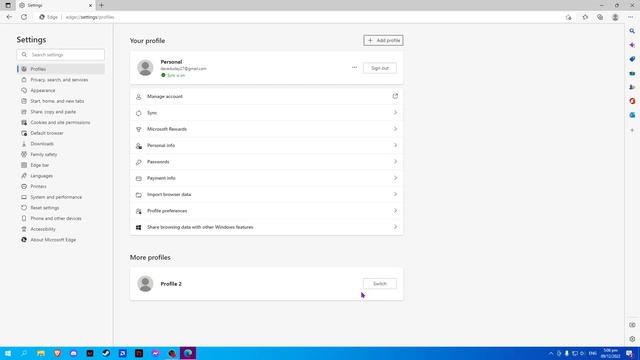640x360 pixels.
Task: Open sidebar settings gear at bottom
Action: 632,339
